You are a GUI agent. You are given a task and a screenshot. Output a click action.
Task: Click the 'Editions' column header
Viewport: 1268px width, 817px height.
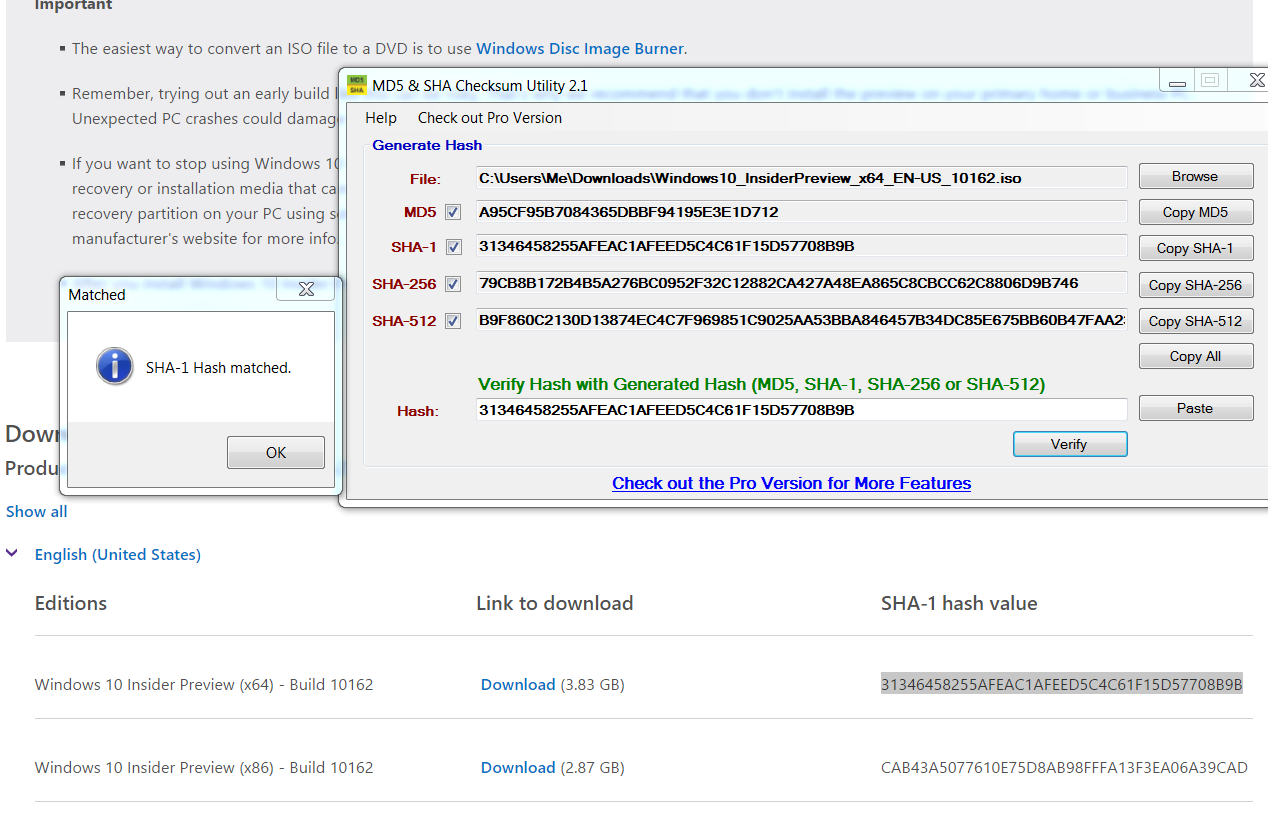click(71, 603)
